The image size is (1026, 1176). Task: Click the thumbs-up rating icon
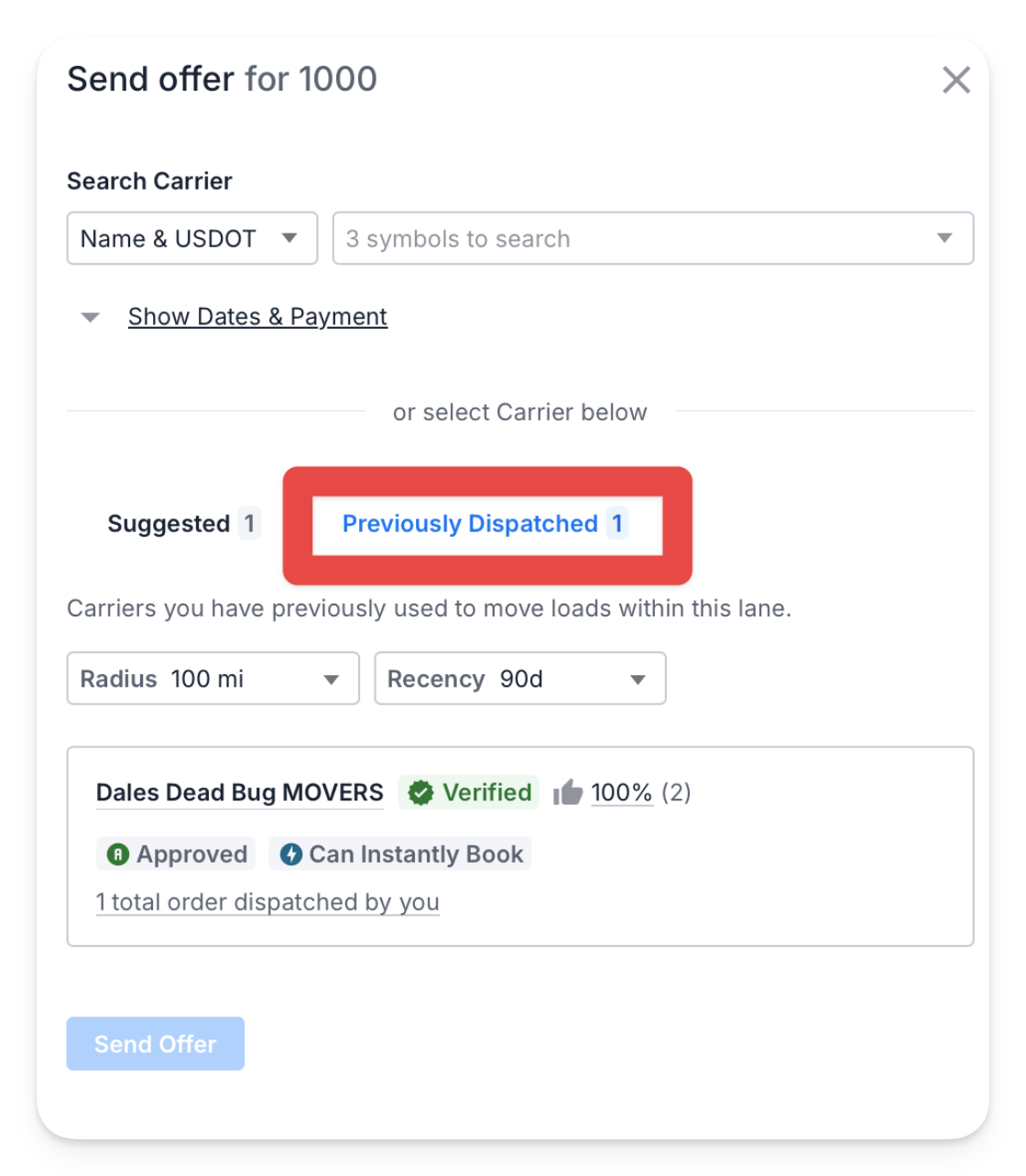568,792
